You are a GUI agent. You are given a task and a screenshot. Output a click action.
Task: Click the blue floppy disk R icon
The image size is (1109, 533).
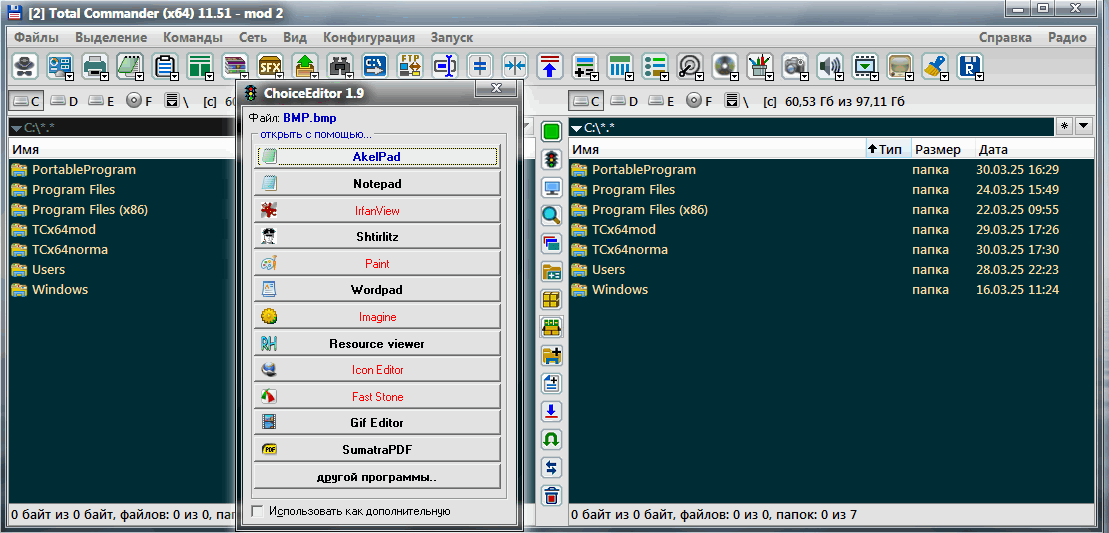[968, 66]
